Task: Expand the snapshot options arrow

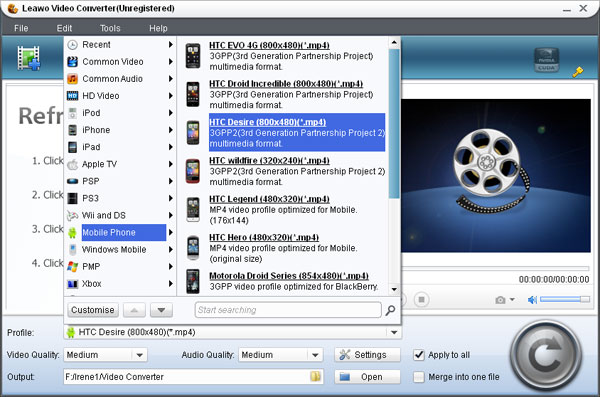Action: [512, 299]
